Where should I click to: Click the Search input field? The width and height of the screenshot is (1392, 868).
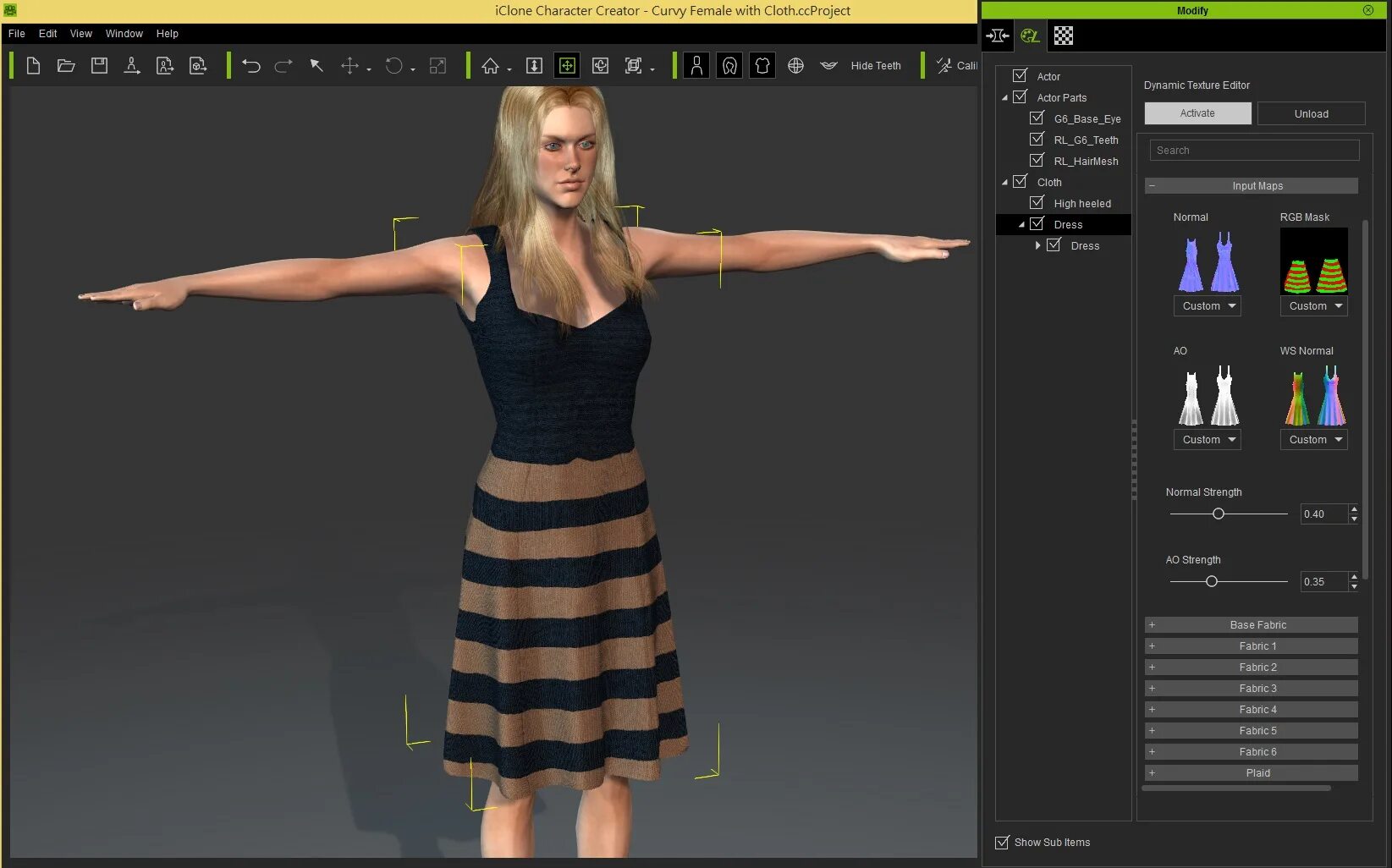tap(1254, 150)
